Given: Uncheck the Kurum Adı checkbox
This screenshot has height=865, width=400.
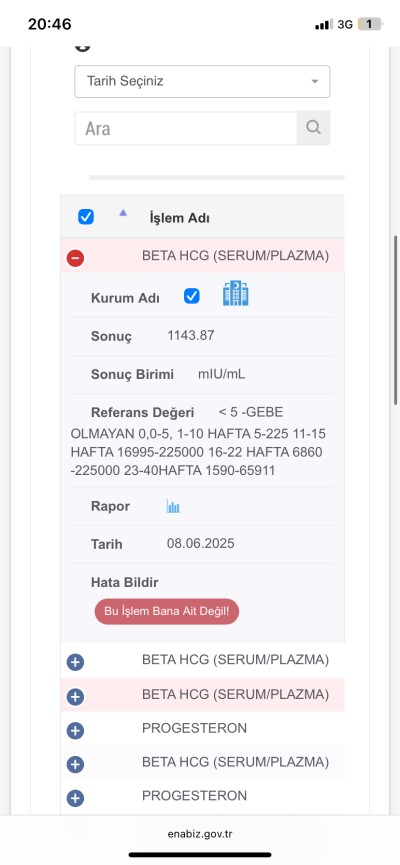Looking at the screenshot, I should coord(192,296).
